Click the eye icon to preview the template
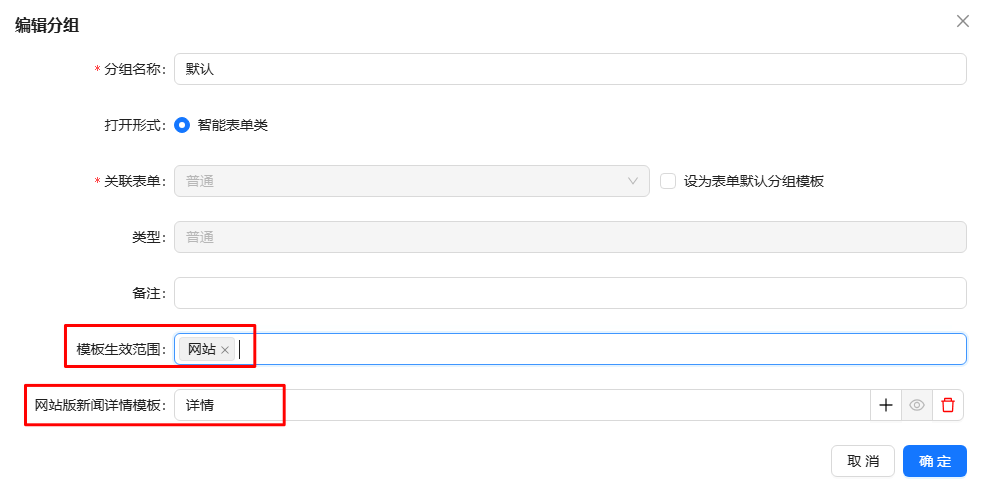The height and width of the screenshot is (493, 987). 916,405
